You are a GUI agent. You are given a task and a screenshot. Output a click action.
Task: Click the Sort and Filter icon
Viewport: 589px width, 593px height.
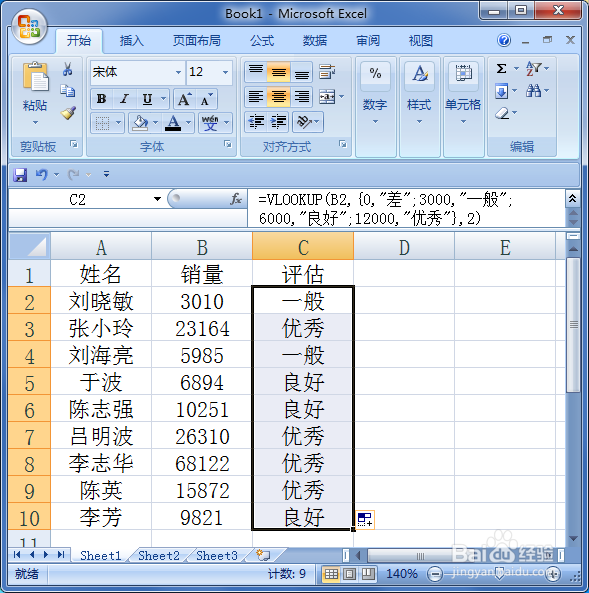tap(533, 68)
